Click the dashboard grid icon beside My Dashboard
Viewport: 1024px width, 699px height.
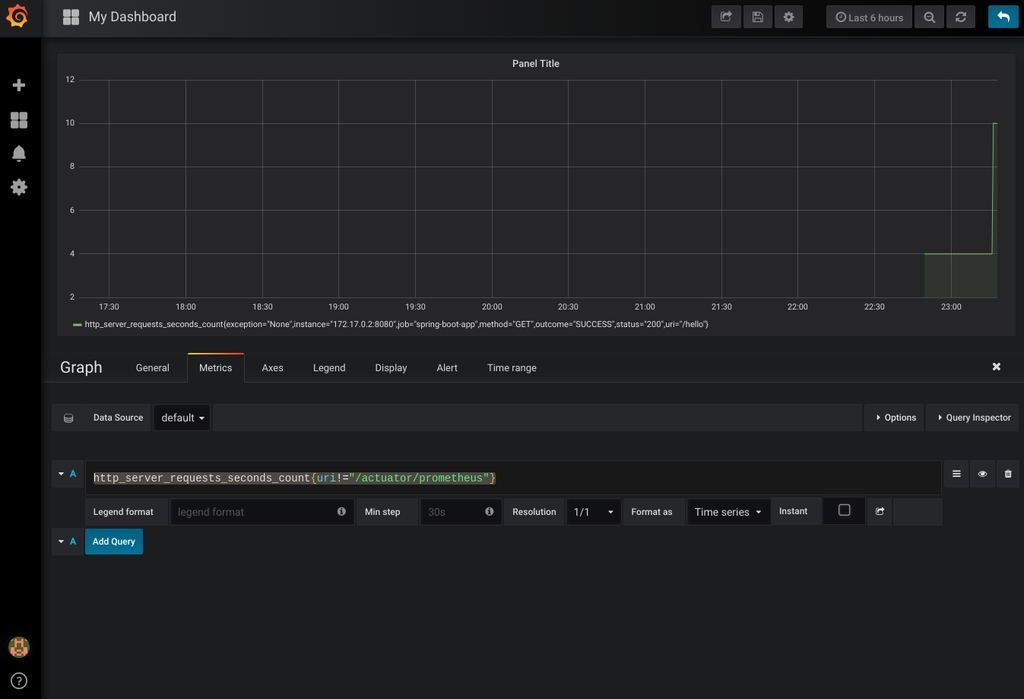coord(71,17)
